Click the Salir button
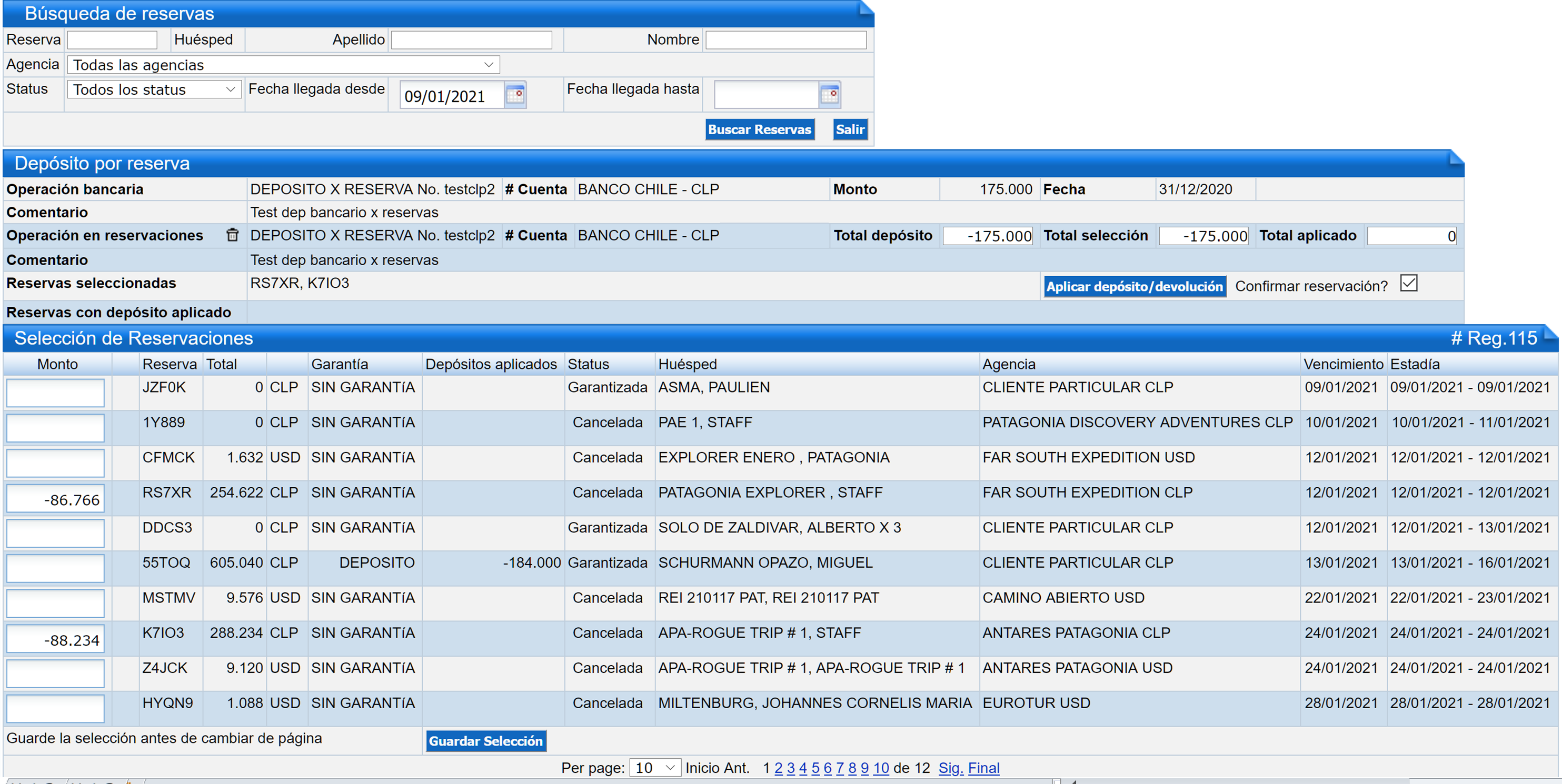The image size is (1562, 784). (x=850, y=129)
